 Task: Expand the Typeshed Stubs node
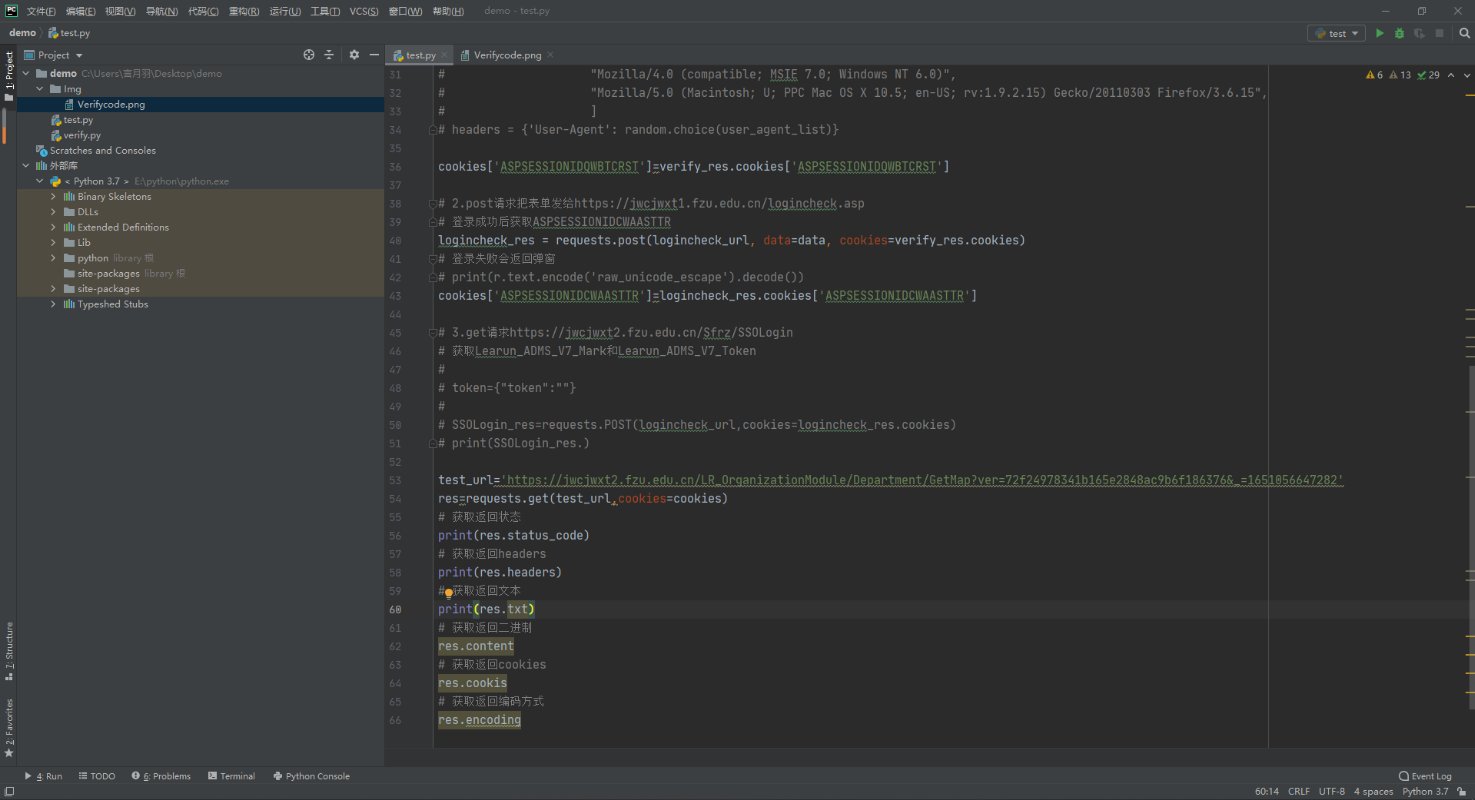click(54, 304)
